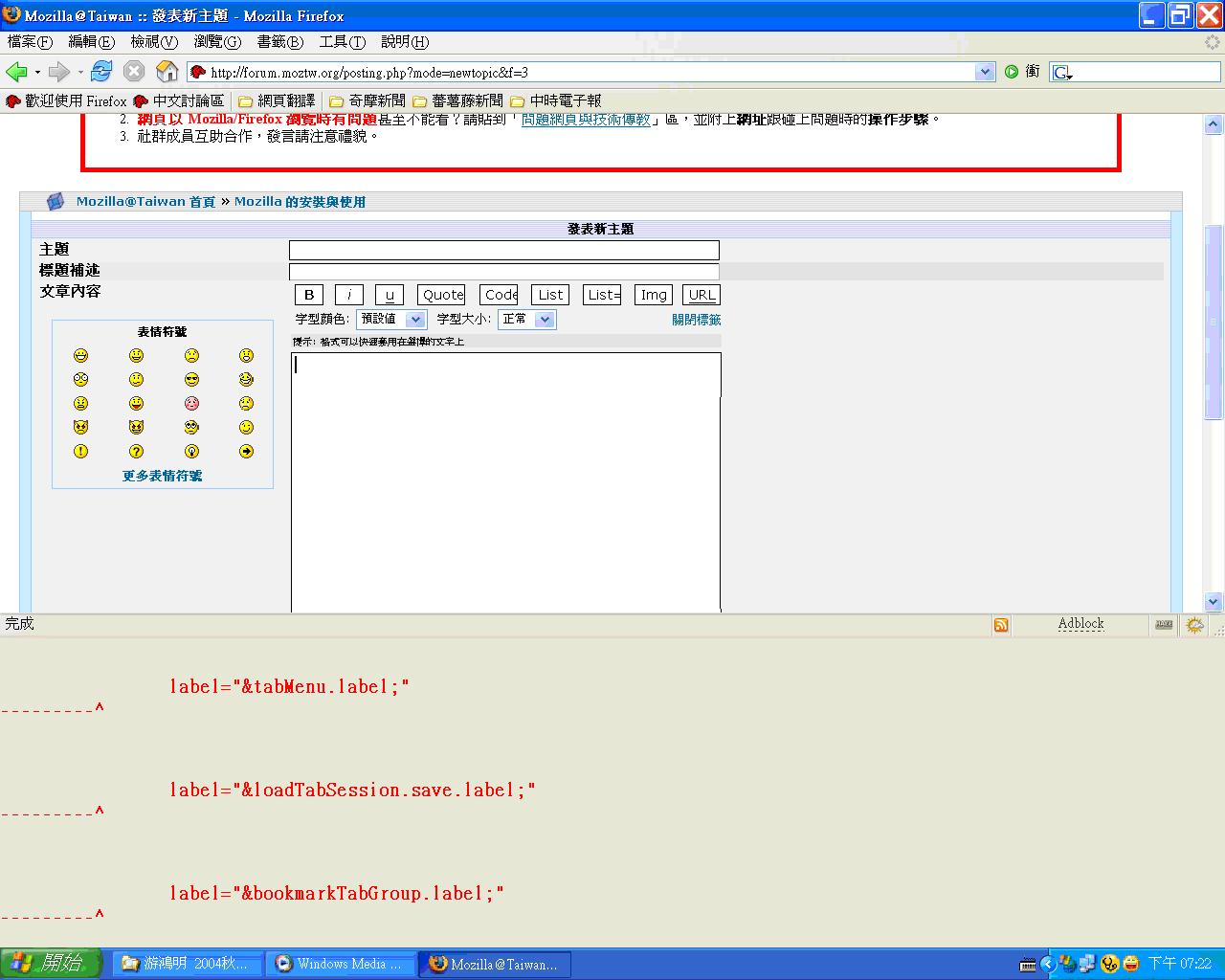Toggle bold formatting with B button
This screenshot has height=980, width=1225.
click(x=309, y=295)
